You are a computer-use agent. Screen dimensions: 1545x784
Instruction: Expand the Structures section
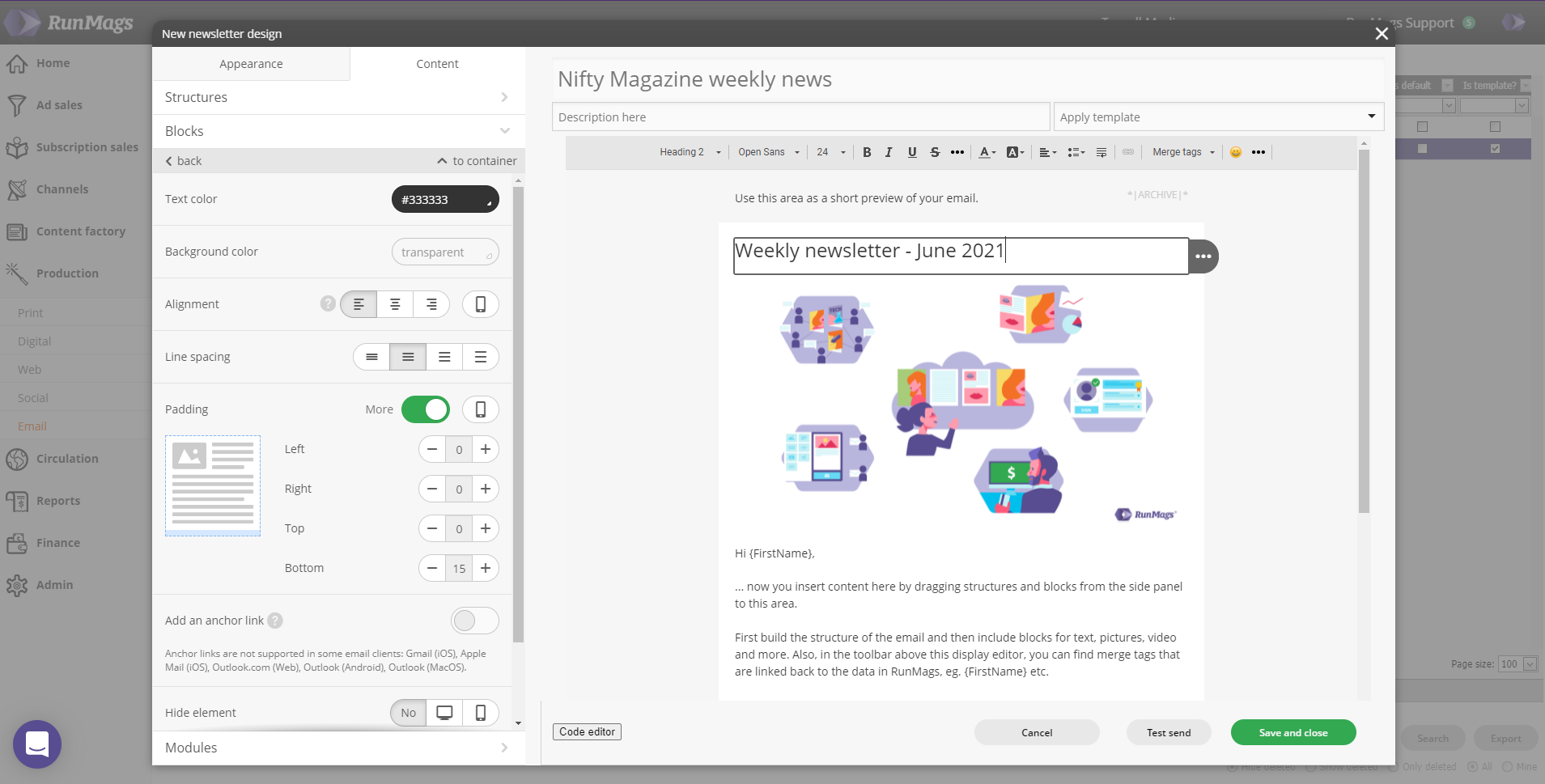point(337,97)
